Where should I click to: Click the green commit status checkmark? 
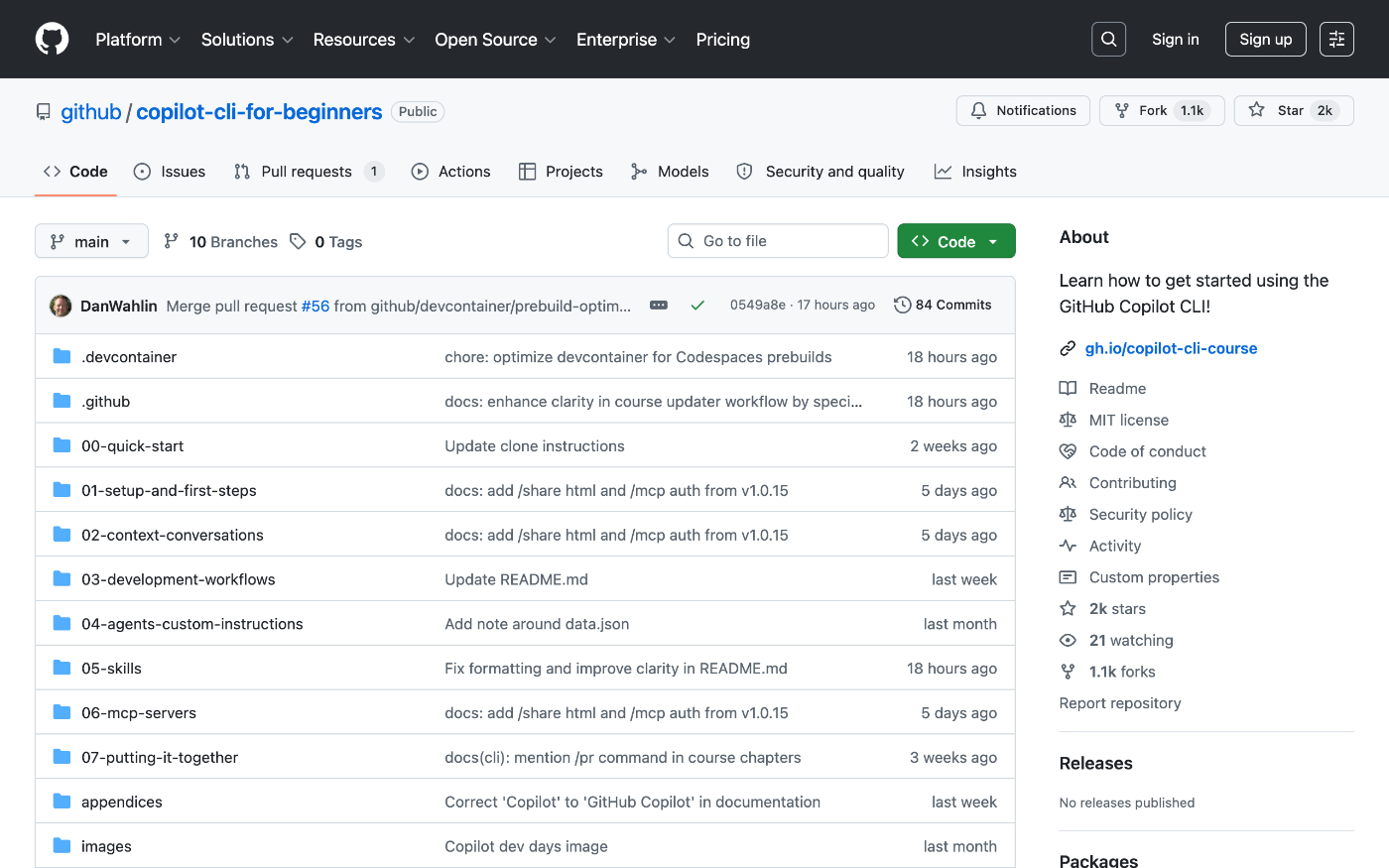(x=697, y=306)
